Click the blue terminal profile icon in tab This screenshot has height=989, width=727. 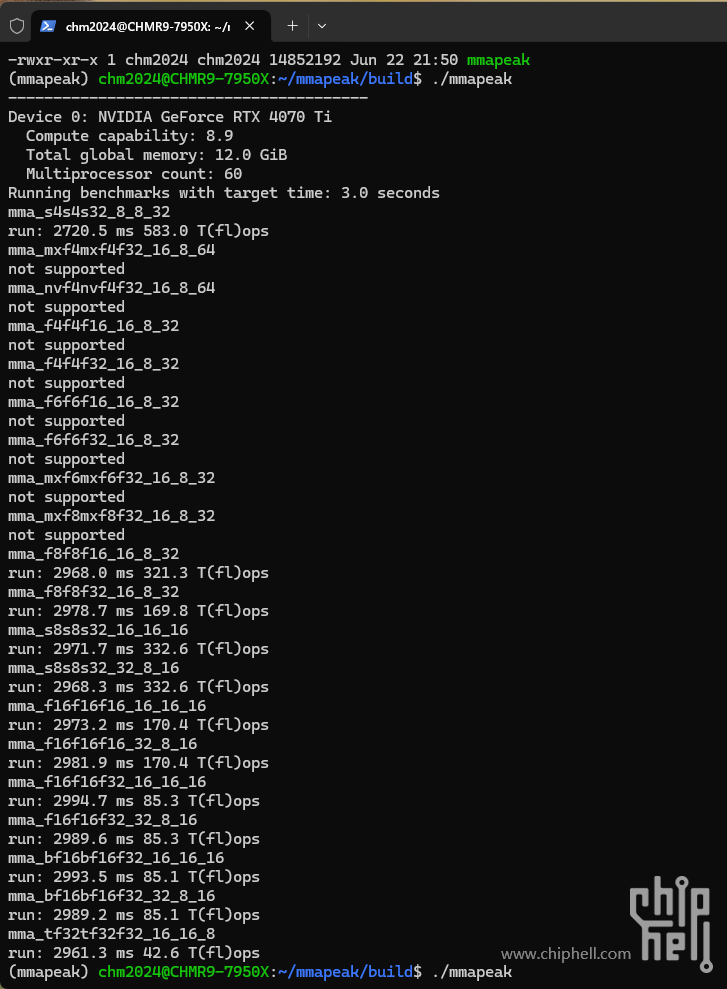point(48,26)
